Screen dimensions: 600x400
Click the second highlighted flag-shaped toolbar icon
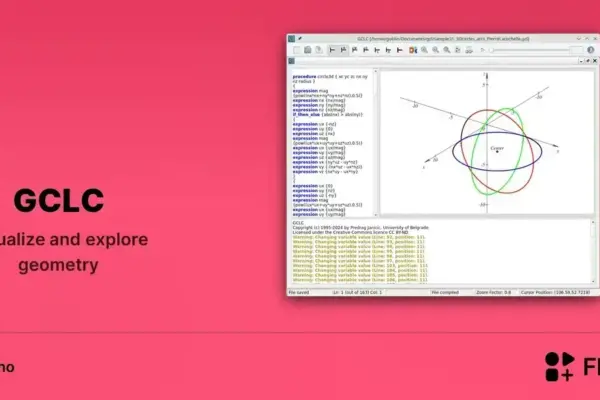343,50
